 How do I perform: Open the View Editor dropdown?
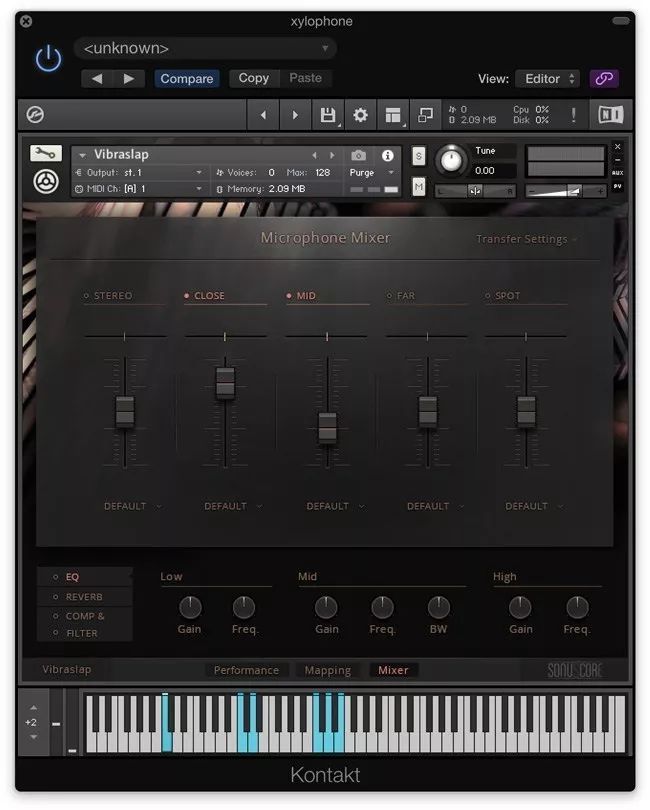(x=548, y=79)
